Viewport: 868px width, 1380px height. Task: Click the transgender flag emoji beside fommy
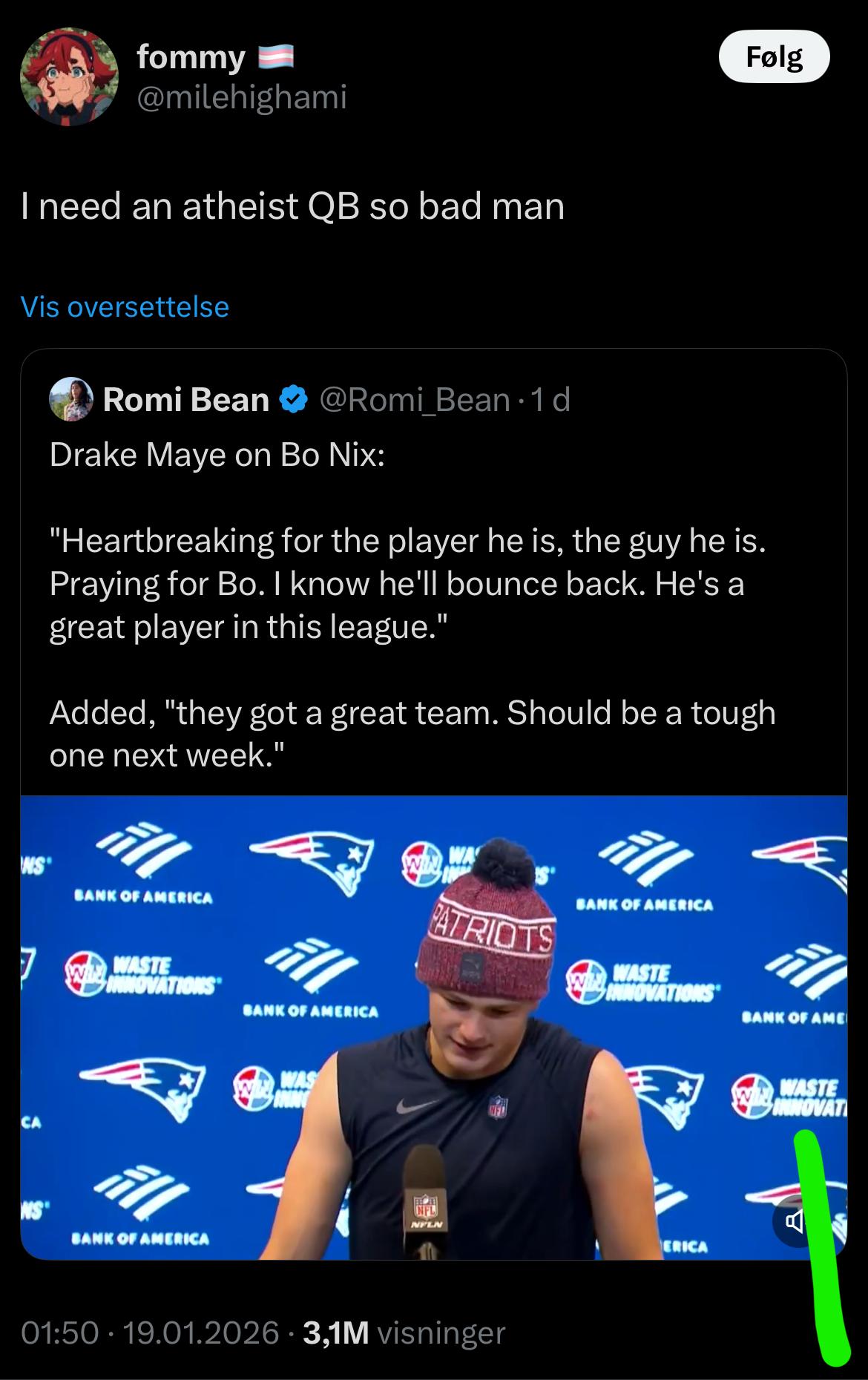(276, 57)
